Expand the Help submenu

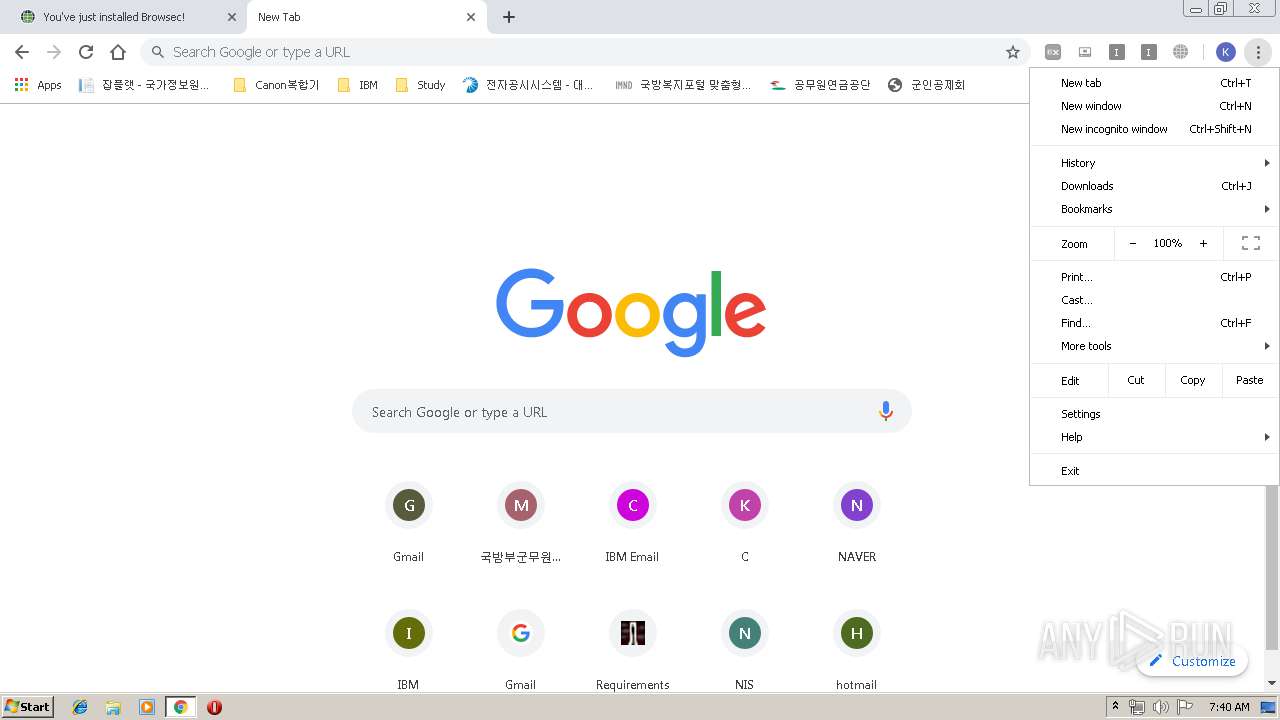[x=1154, y=437]
